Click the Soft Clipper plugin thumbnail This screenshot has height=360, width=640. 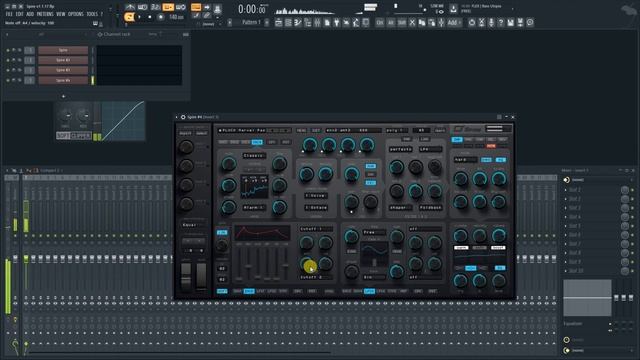coord(100,121)
